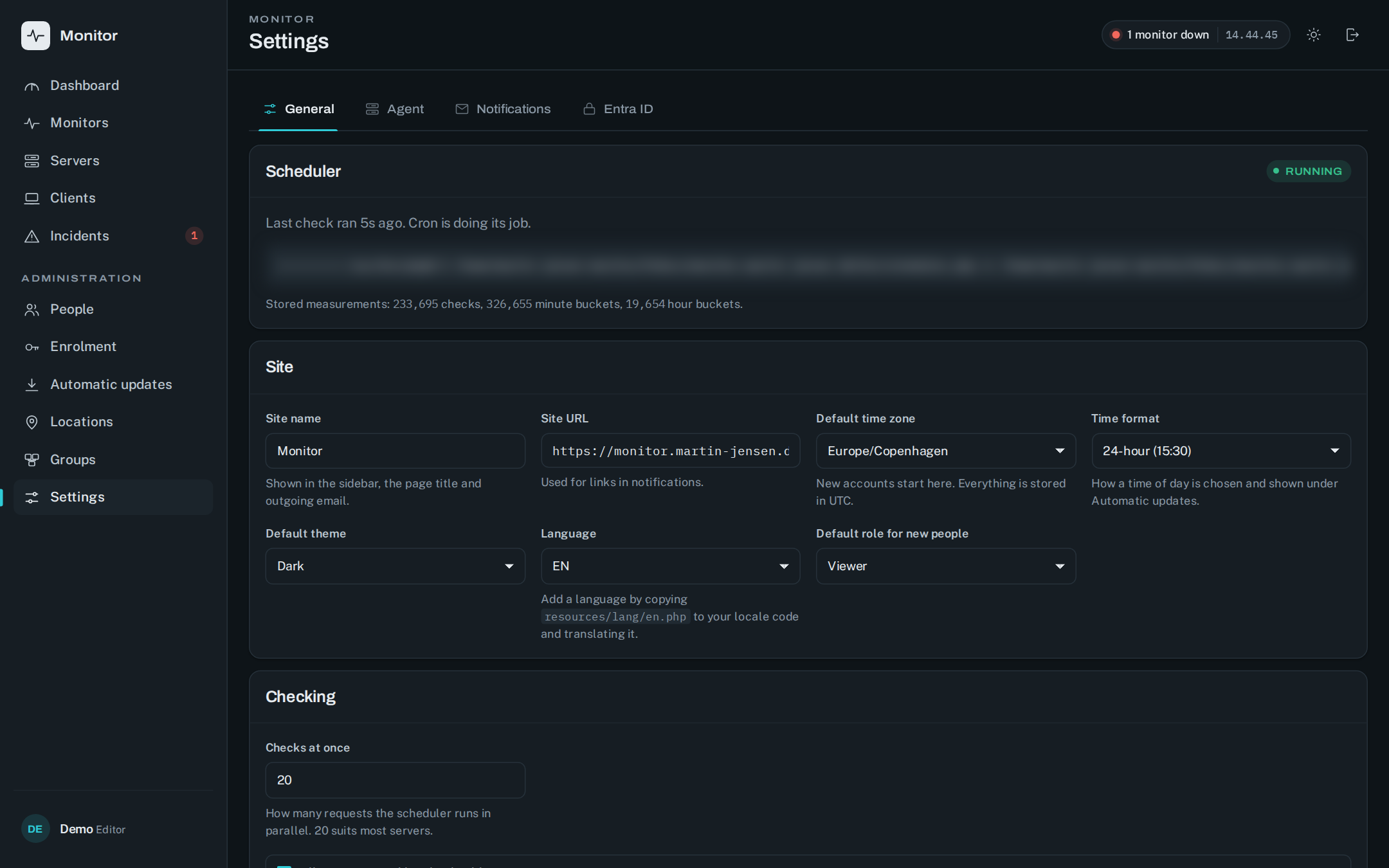Click the Scheduler section heading
Screen dimensions: 1389x868
(x=303, y=172)
